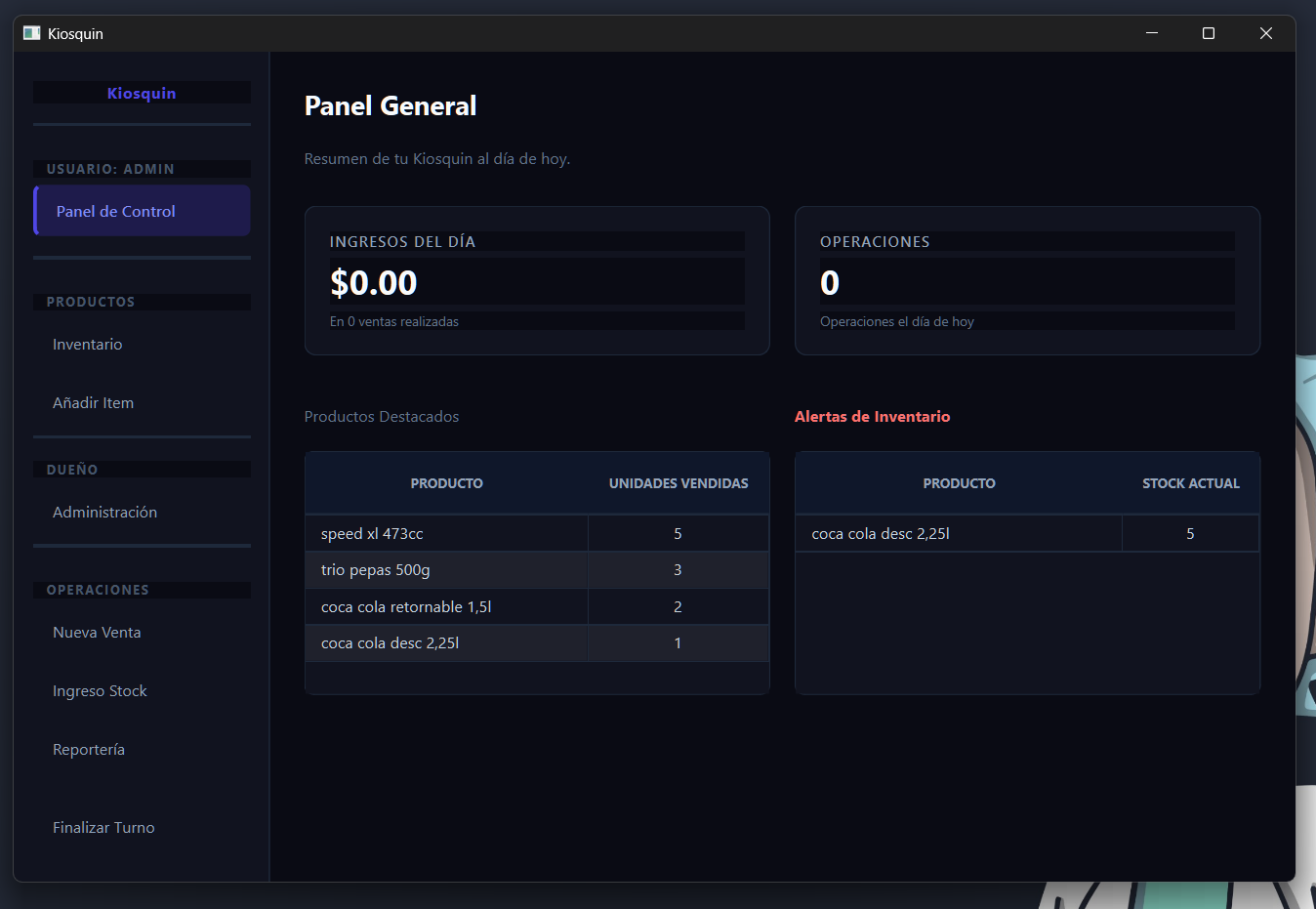Start a Nueva Venta
The height and width of the screenshot is (909, 1316).
tap(97, 632)
